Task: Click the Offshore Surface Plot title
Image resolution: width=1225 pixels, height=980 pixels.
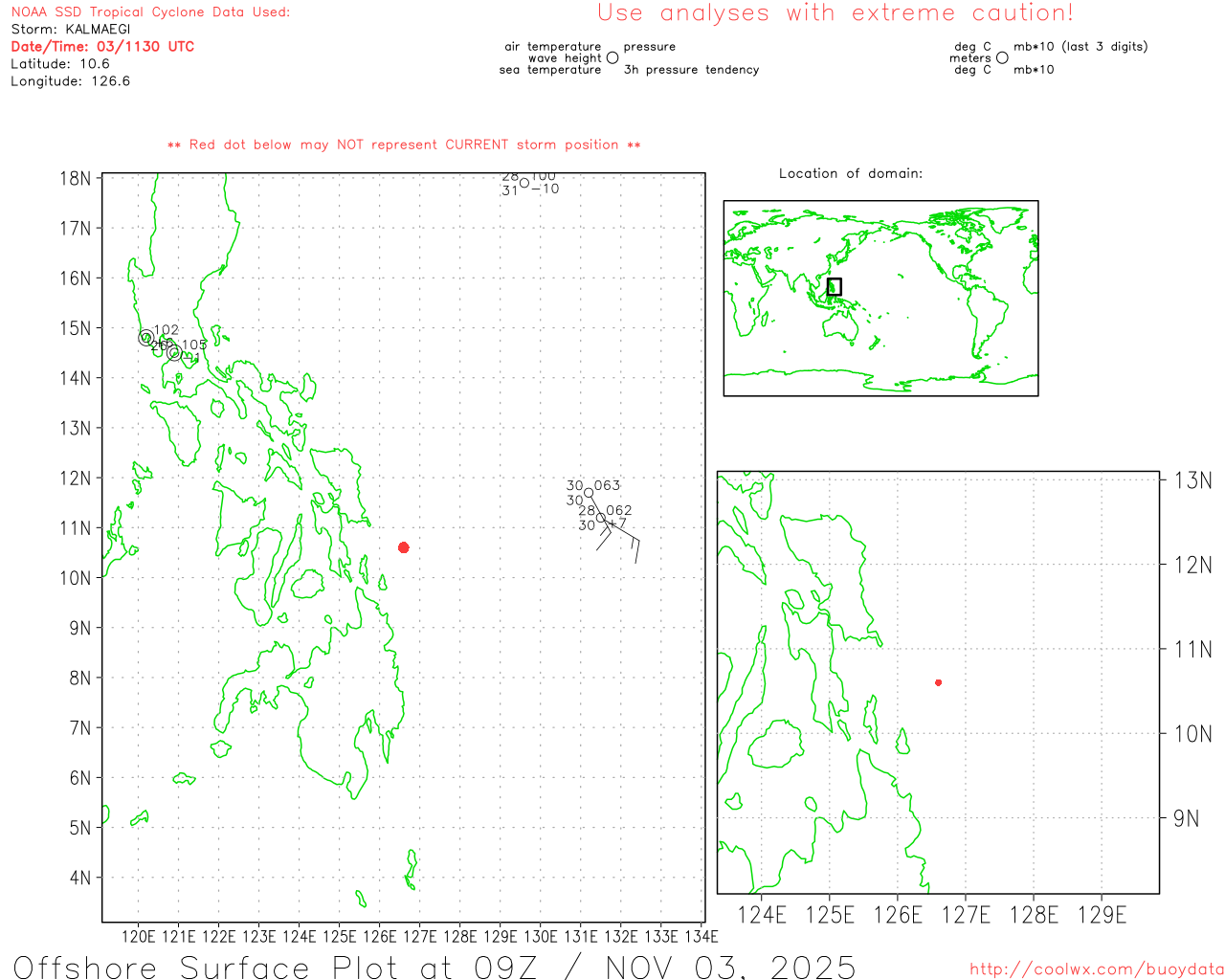Action: click(x=434, y=967)
